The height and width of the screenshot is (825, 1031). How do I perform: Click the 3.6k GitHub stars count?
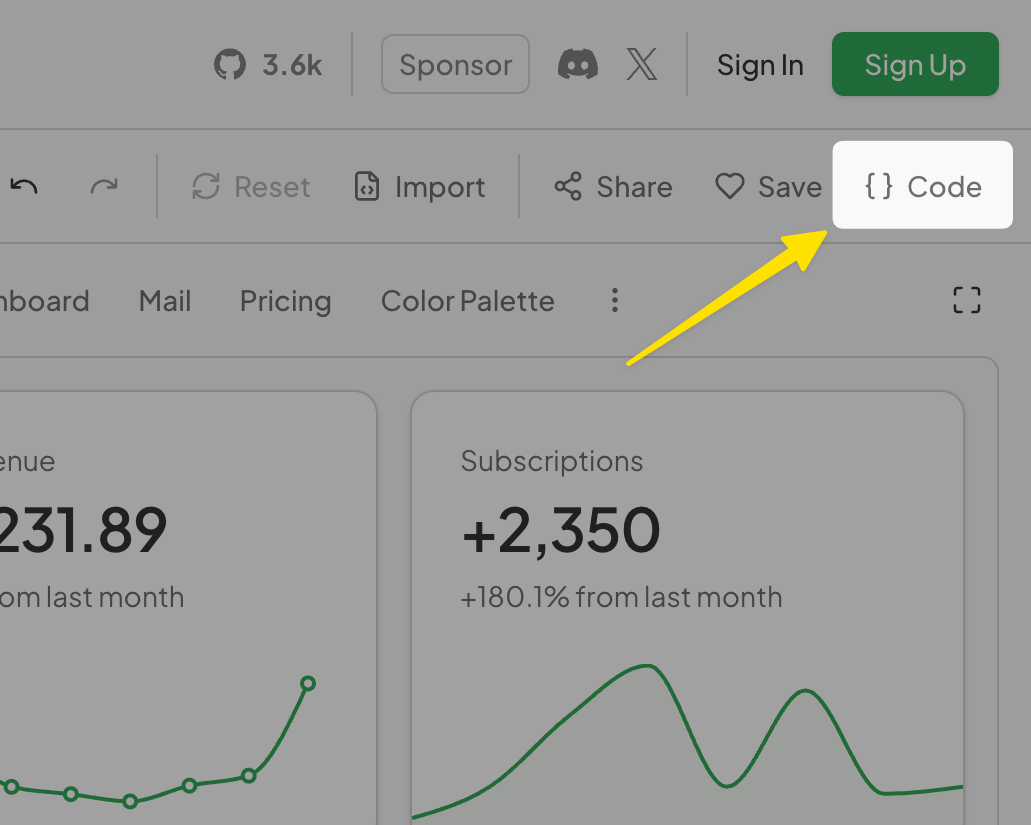292,65
